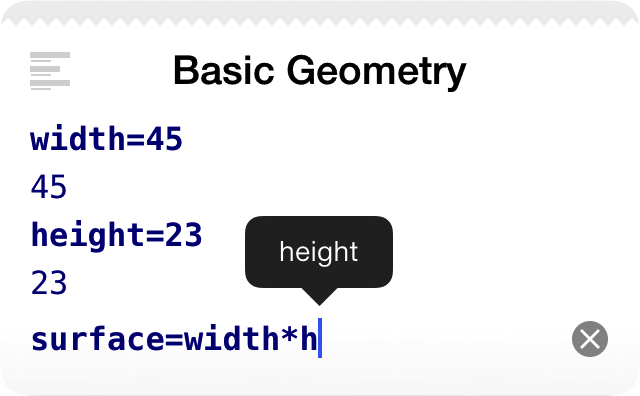
Task: Place cursor in surface=width*h input
Action: click(176, 338)
